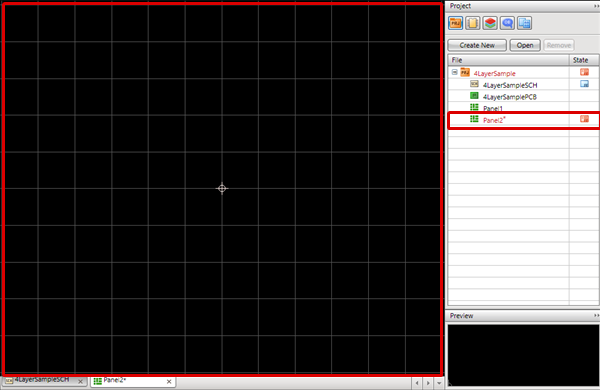Close the Panel2* tab
Screen dimensions: 600x390
click(169, 382)
